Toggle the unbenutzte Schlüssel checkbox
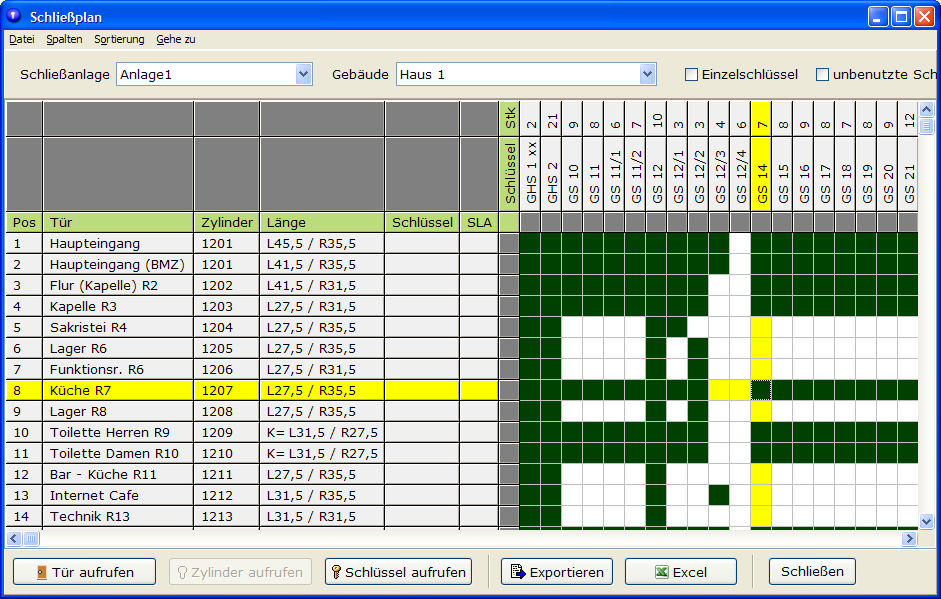Viewport: 941px width, 599px height. 822,74
